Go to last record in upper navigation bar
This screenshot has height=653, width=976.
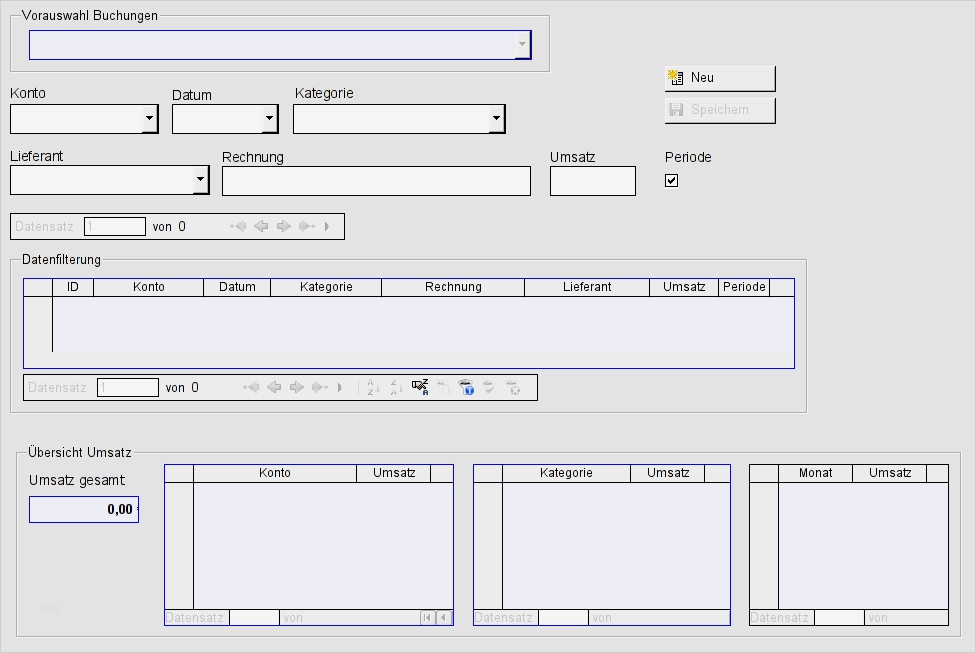pos(307,227)
